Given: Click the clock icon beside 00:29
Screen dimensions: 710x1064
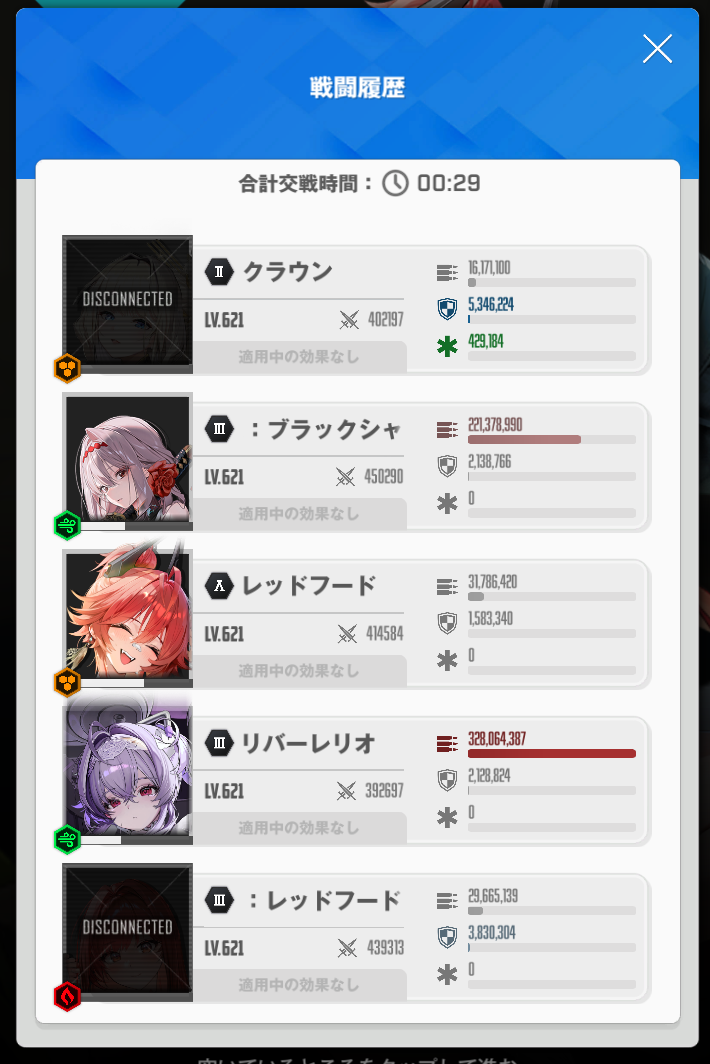Looking at the screenshot, I should point(395,183).
